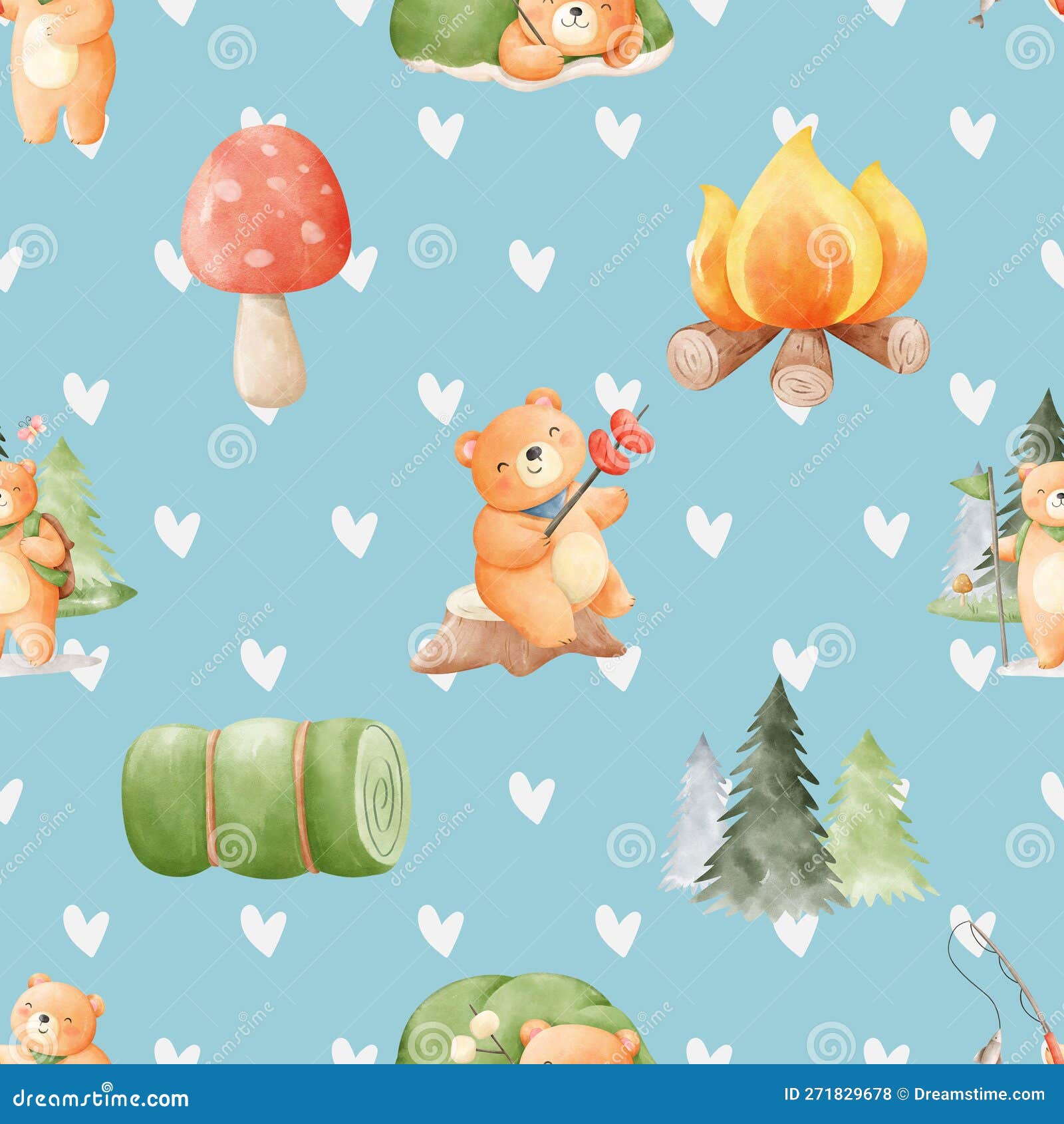This screenshot has width=1064, height=1124.
Task: Click the small mushroom near the fishing bear
Action: pyautogui.click(x=961, y=584)
